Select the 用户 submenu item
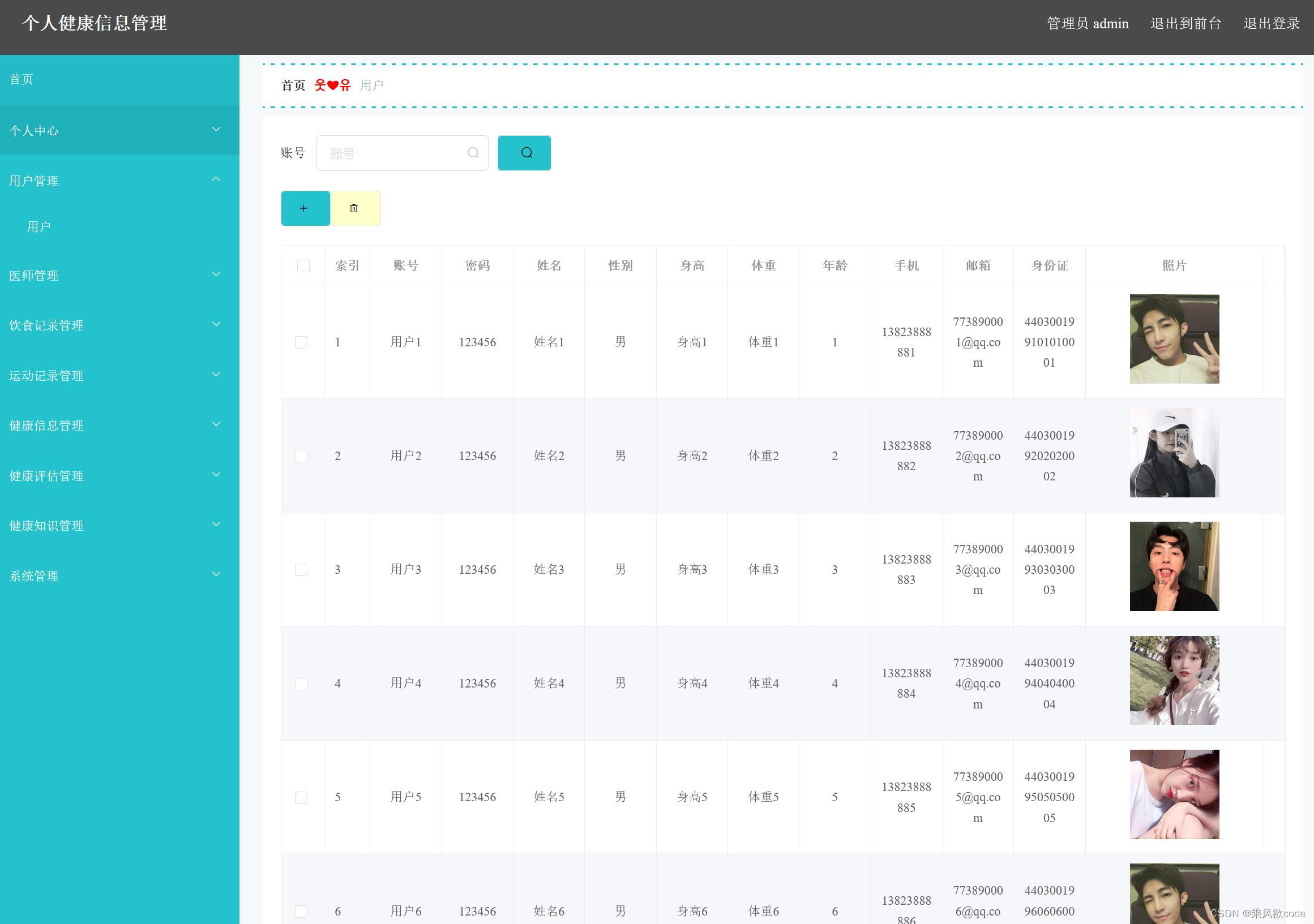This screenshot has width=1314, height=924. click(39, 226)
